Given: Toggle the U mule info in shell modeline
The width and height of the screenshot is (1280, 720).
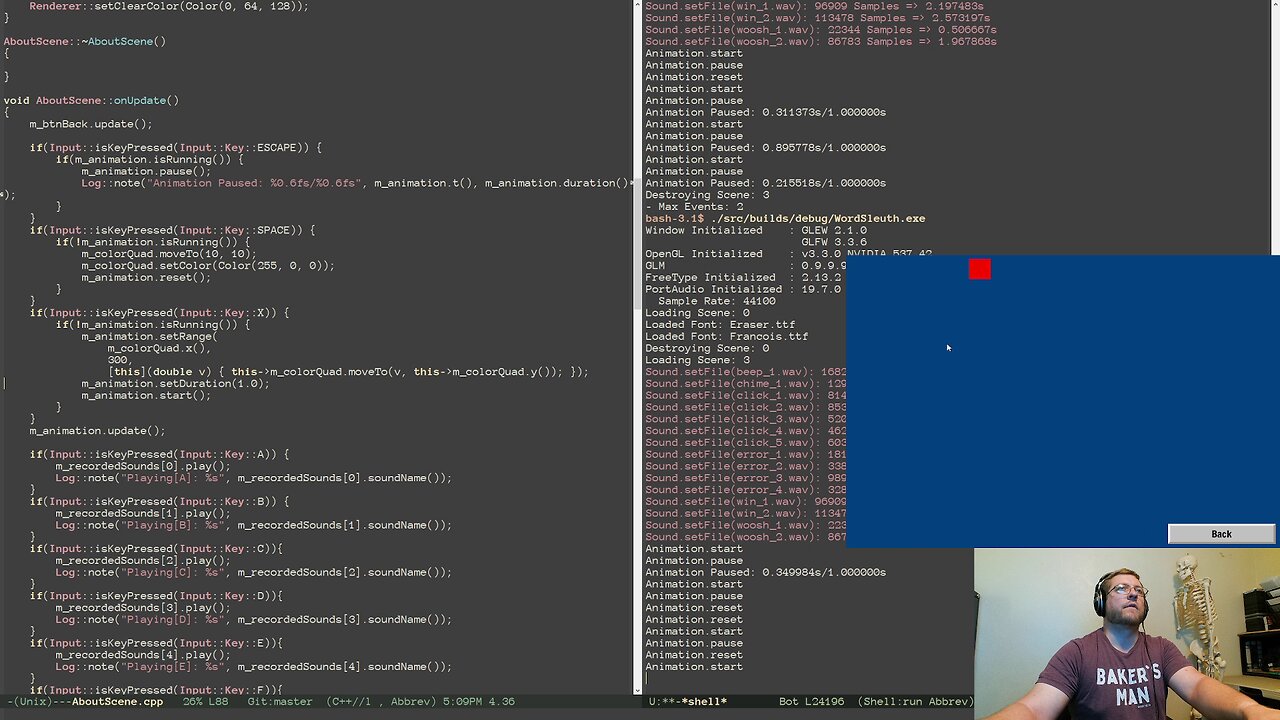Looking at the screenshot, I should 651,701.
